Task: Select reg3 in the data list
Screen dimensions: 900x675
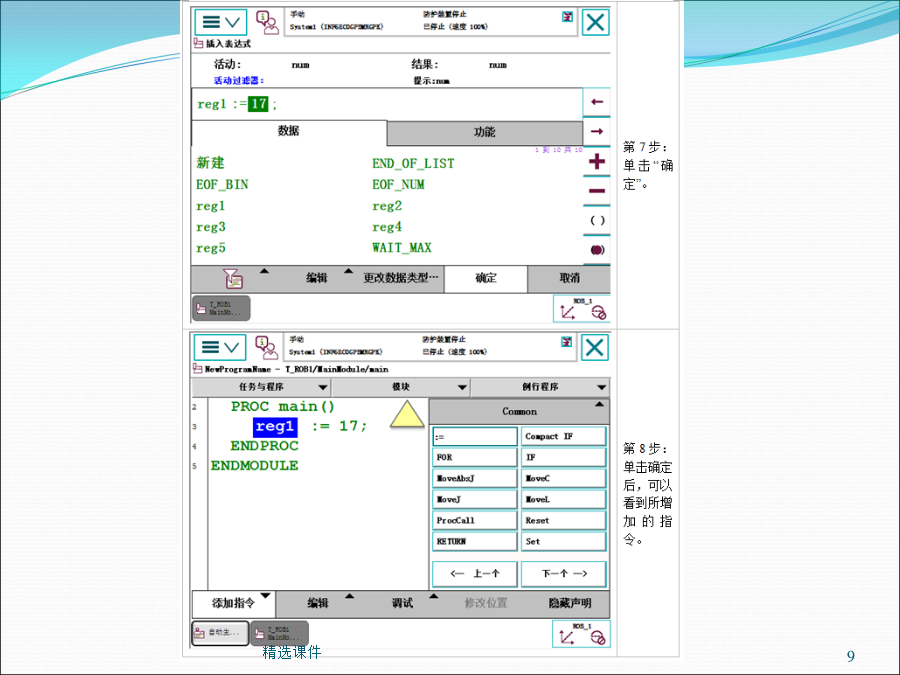Action: click(211, 227)
